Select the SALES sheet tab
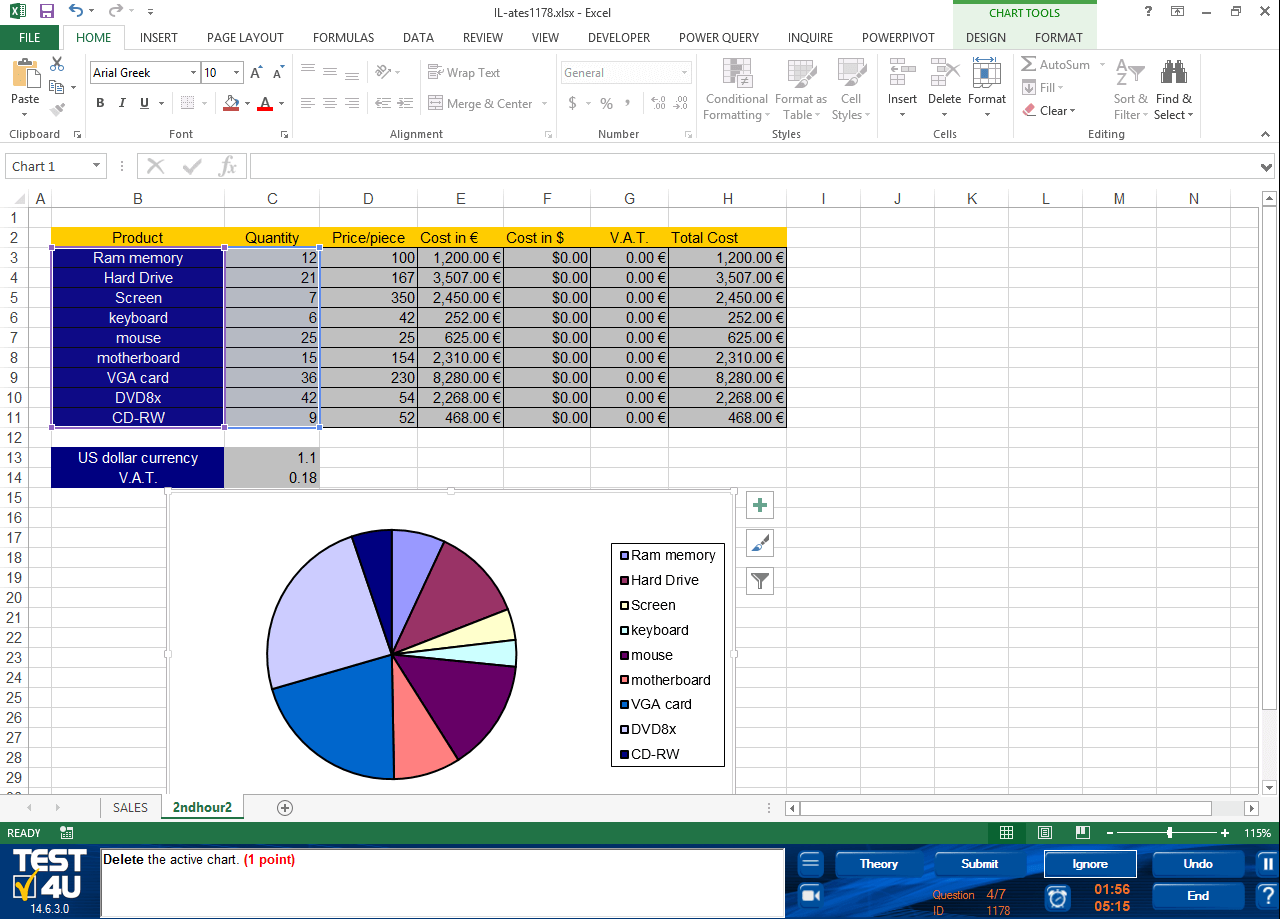Viewport: 1280px width, 919px height. coord(130,808)
